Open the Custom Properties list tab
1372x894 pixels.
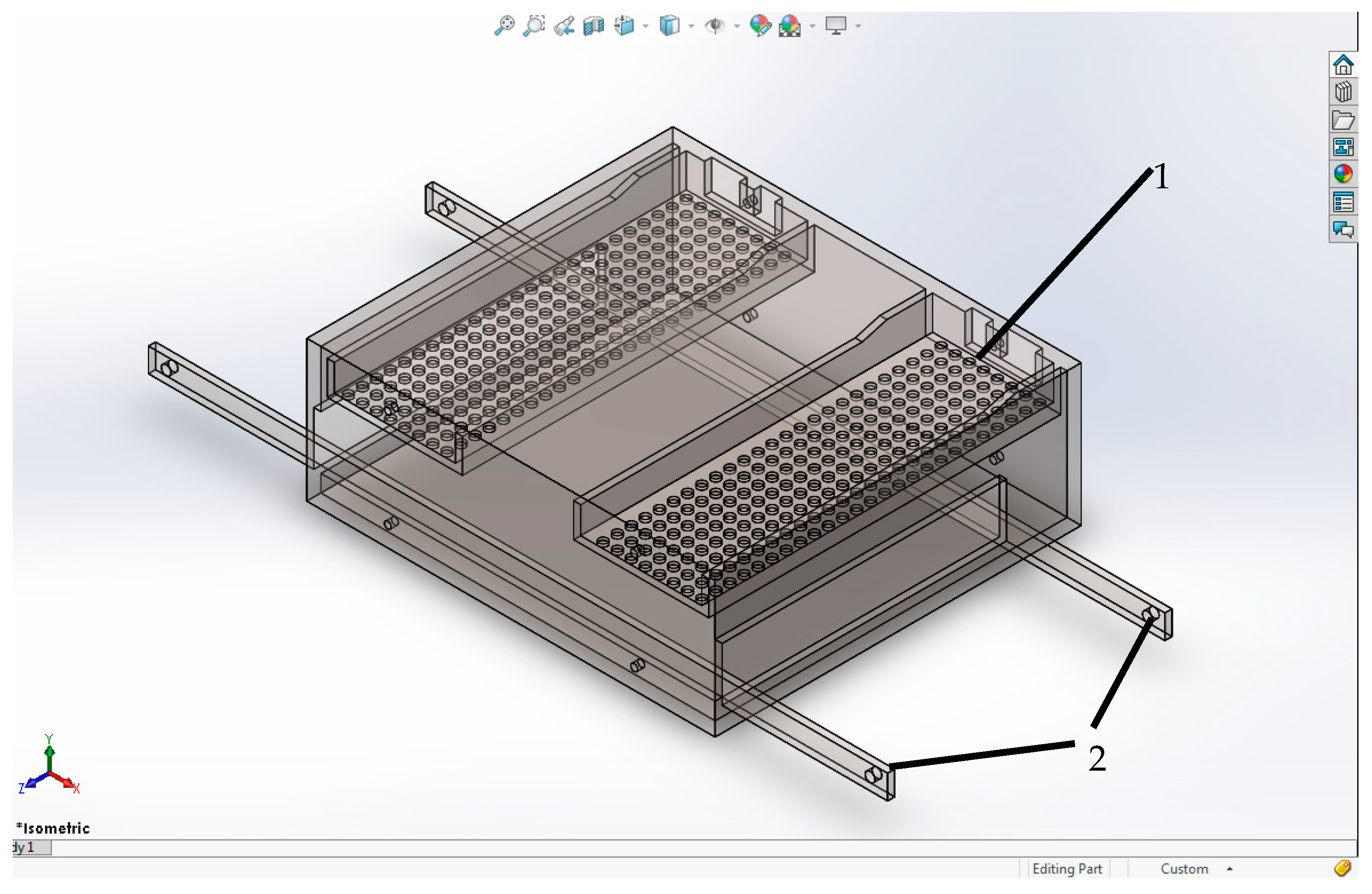(1343, 202)
